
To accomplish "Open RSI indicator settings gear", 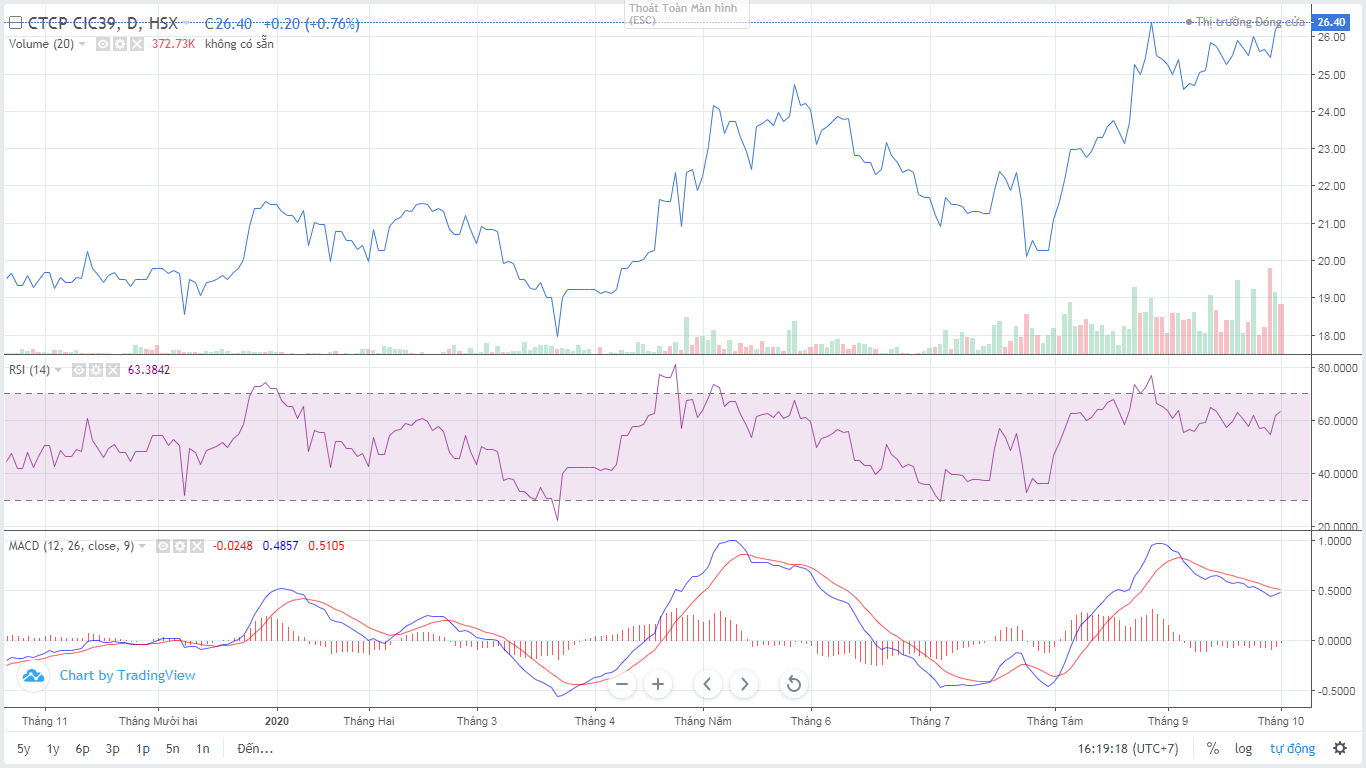I will (x=96, y=370).
